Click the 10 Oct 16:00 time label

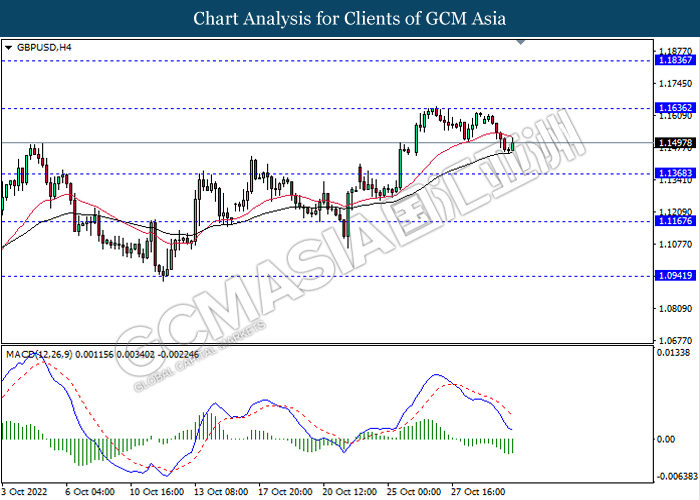[157, 492]
